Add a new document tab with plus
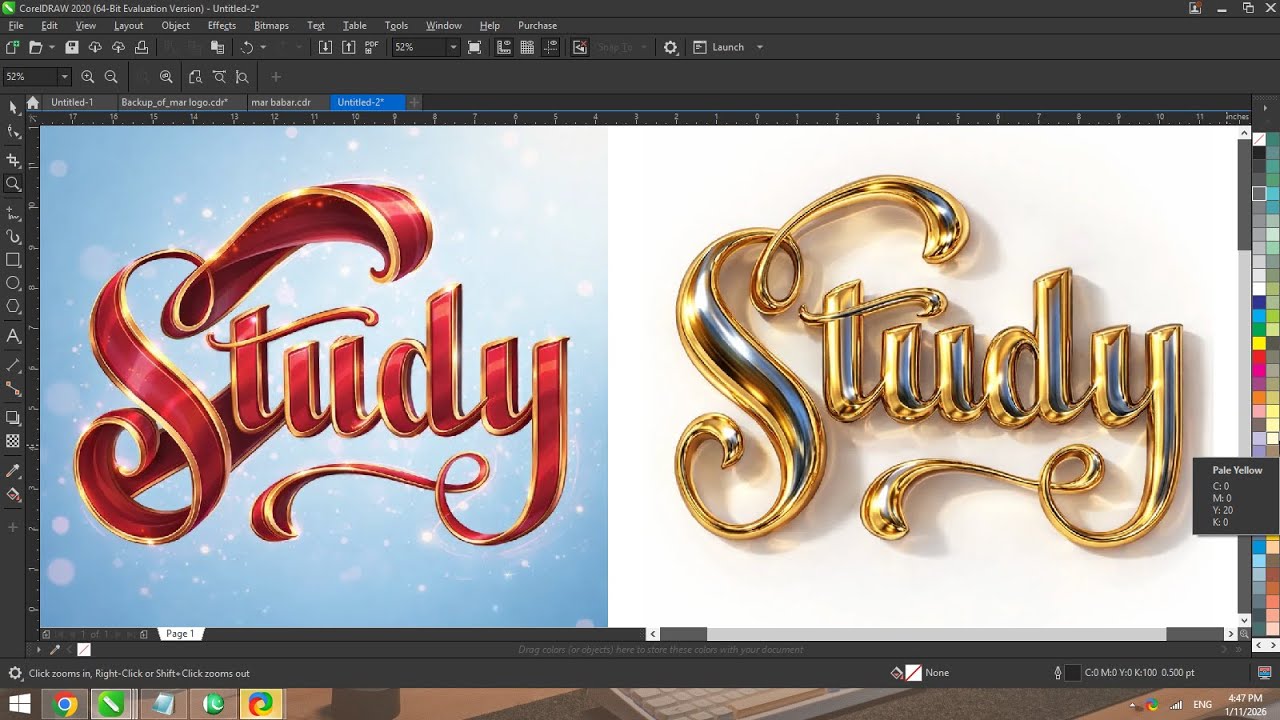 coord(414,102)
